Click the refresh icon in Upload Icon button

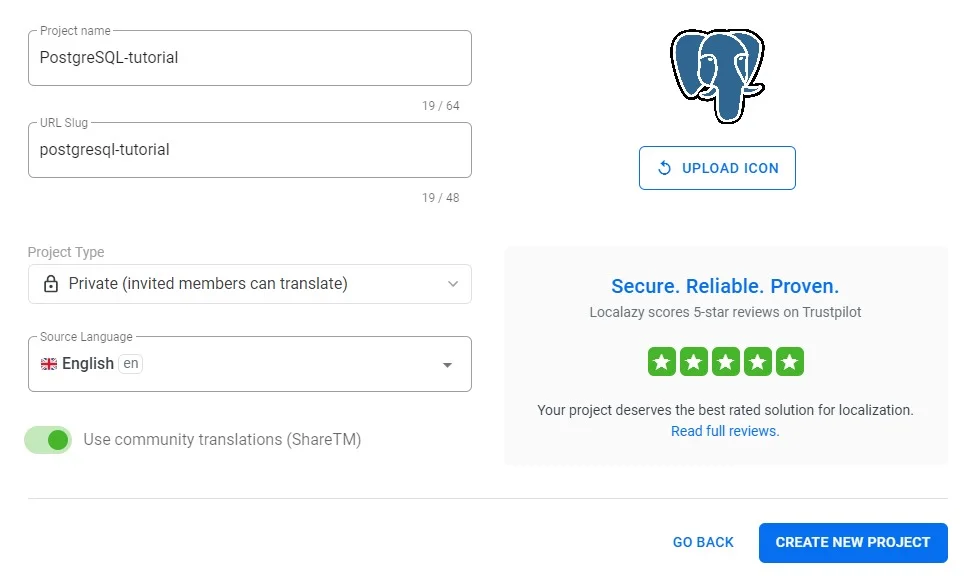coord(664,168)
